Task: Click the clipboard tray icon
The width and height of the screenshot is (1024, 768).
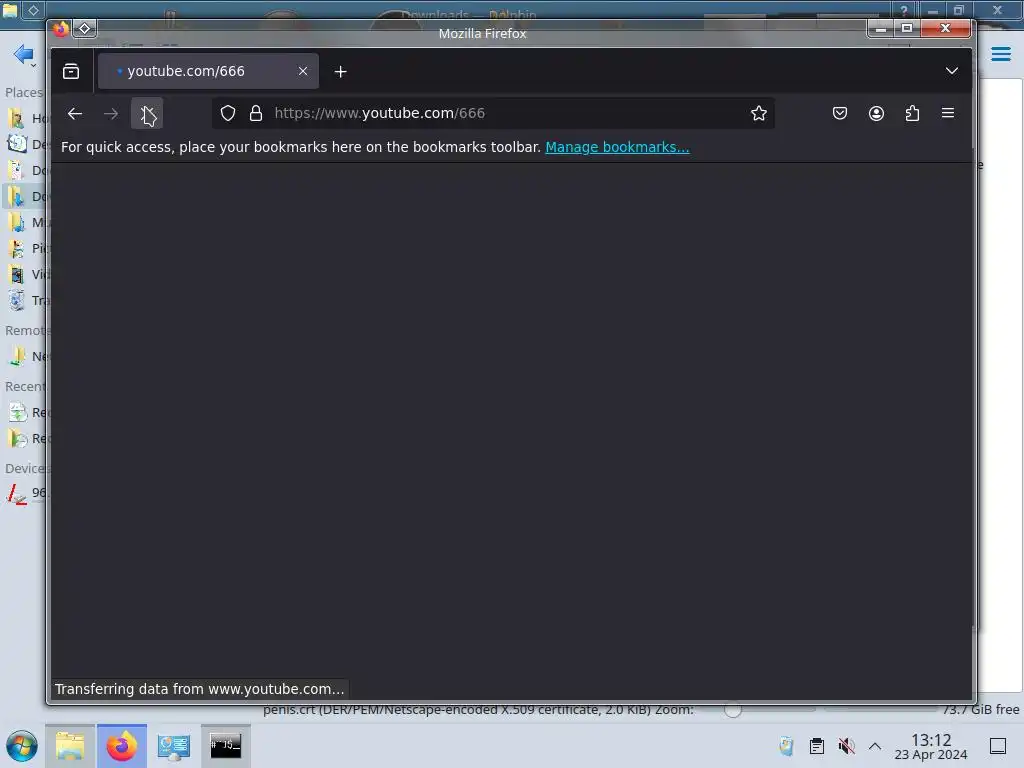Action: (x=816, y=746)
